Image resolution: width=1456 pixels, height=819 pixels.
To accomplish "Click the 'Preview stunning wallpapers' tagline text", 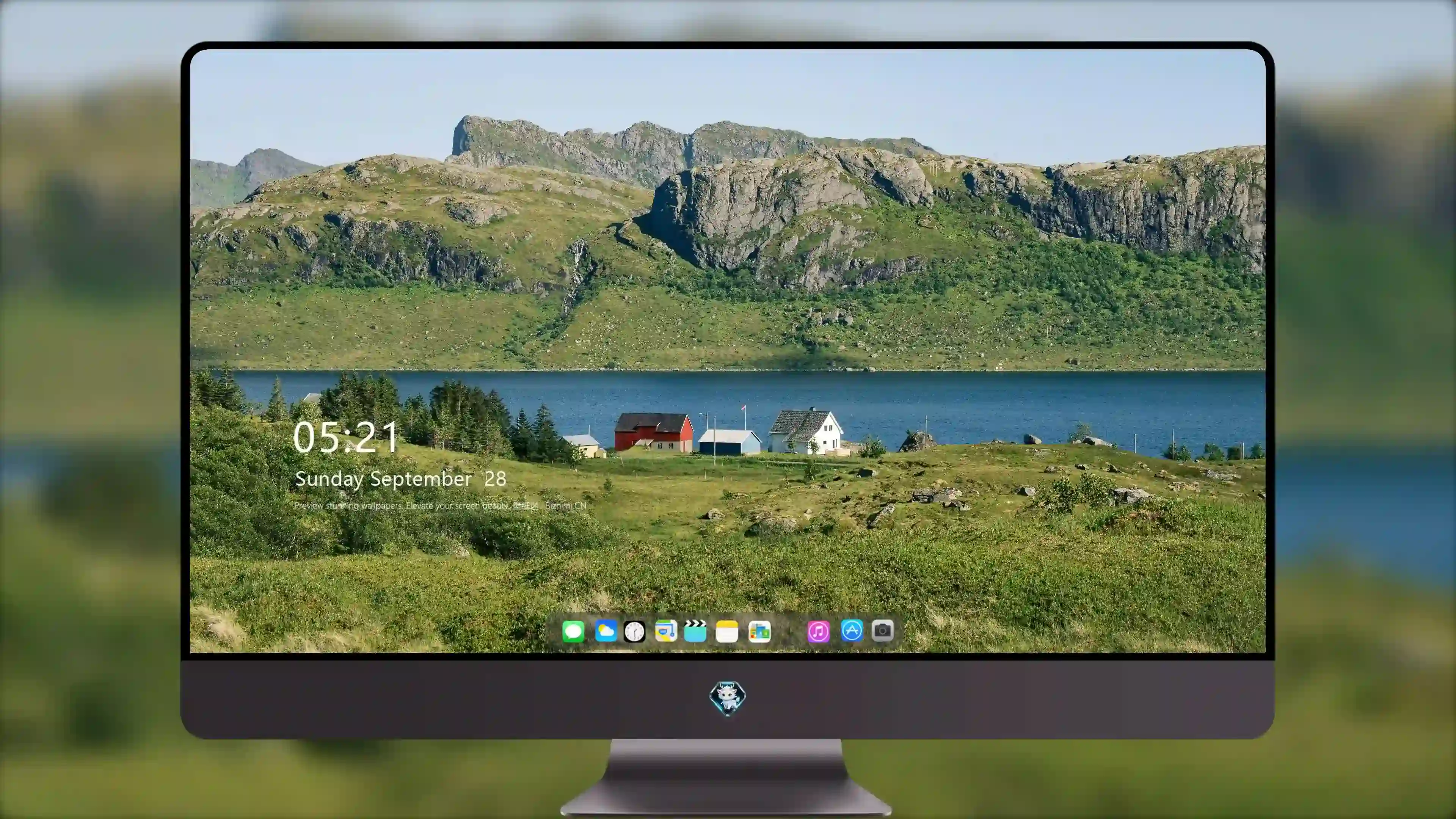I will coord(440,506).
